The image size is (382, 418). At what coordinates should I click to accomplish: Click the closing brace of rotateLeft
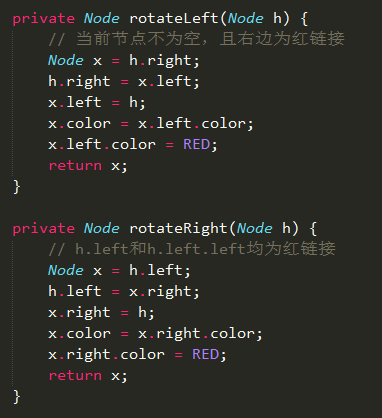coord(17,187)
